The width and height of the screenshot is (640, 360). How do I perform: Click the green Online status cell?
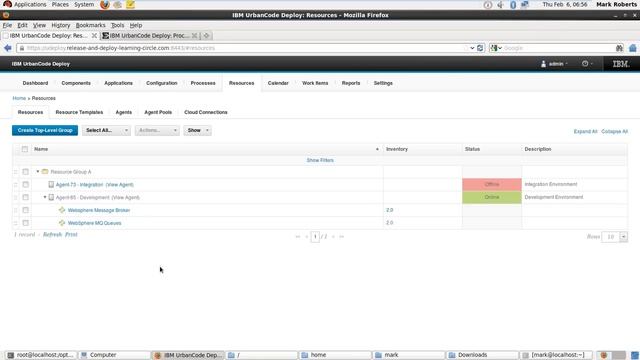tap(492, 197)
